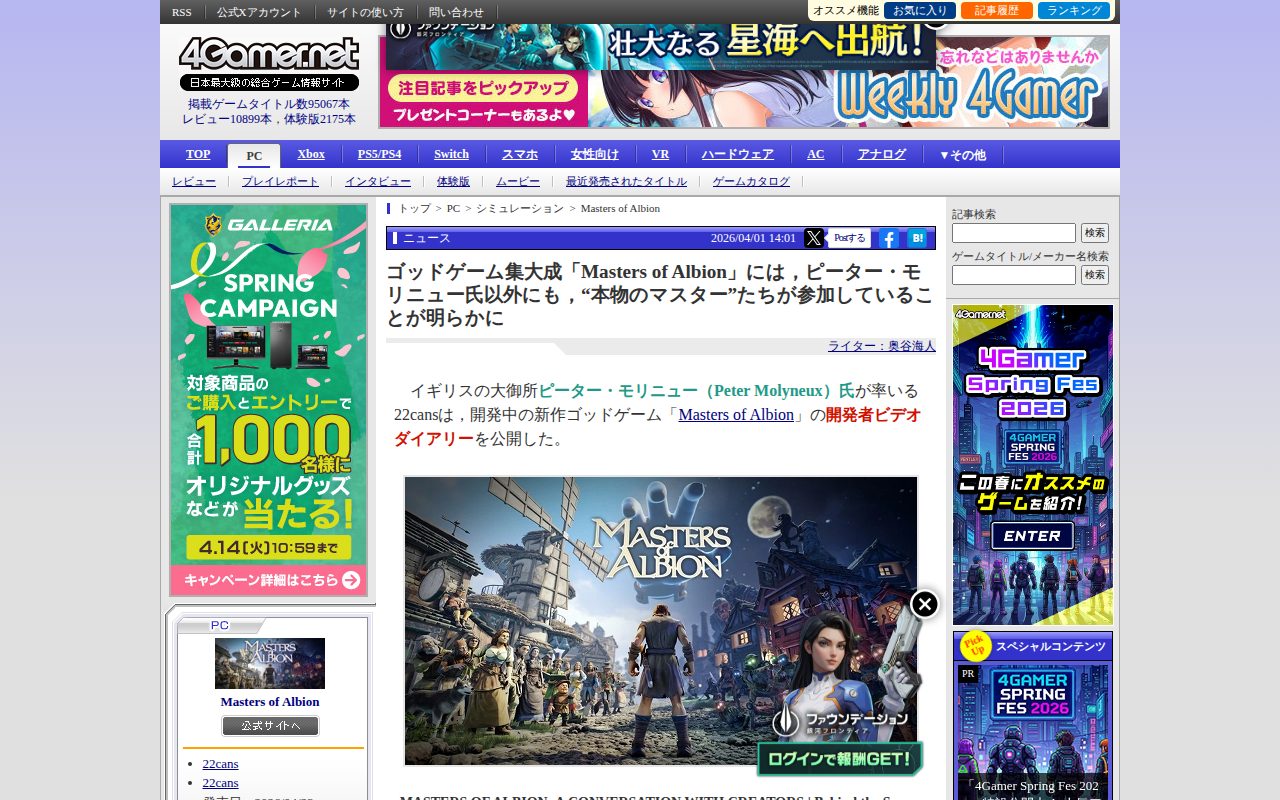This screenshot has height=800, width=1280.
Task: Open 最近発売されたタイトル submenu link
Action: (x=626, y=181)
